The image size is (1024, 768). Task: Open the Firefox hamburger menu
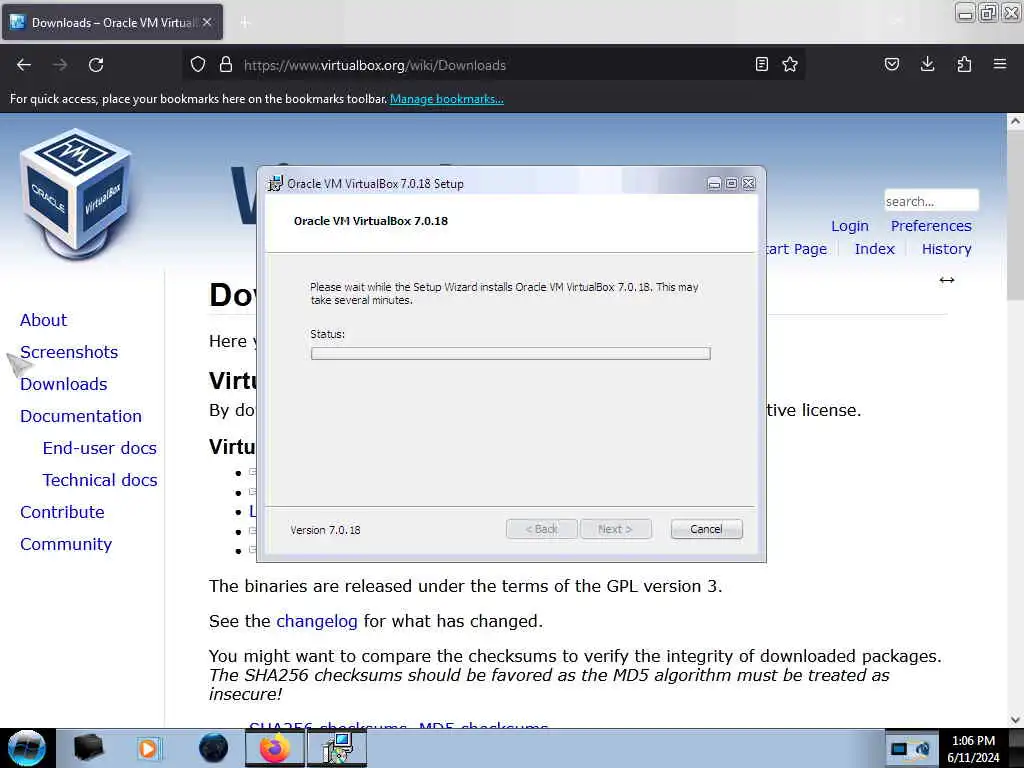coord(1000,64)
